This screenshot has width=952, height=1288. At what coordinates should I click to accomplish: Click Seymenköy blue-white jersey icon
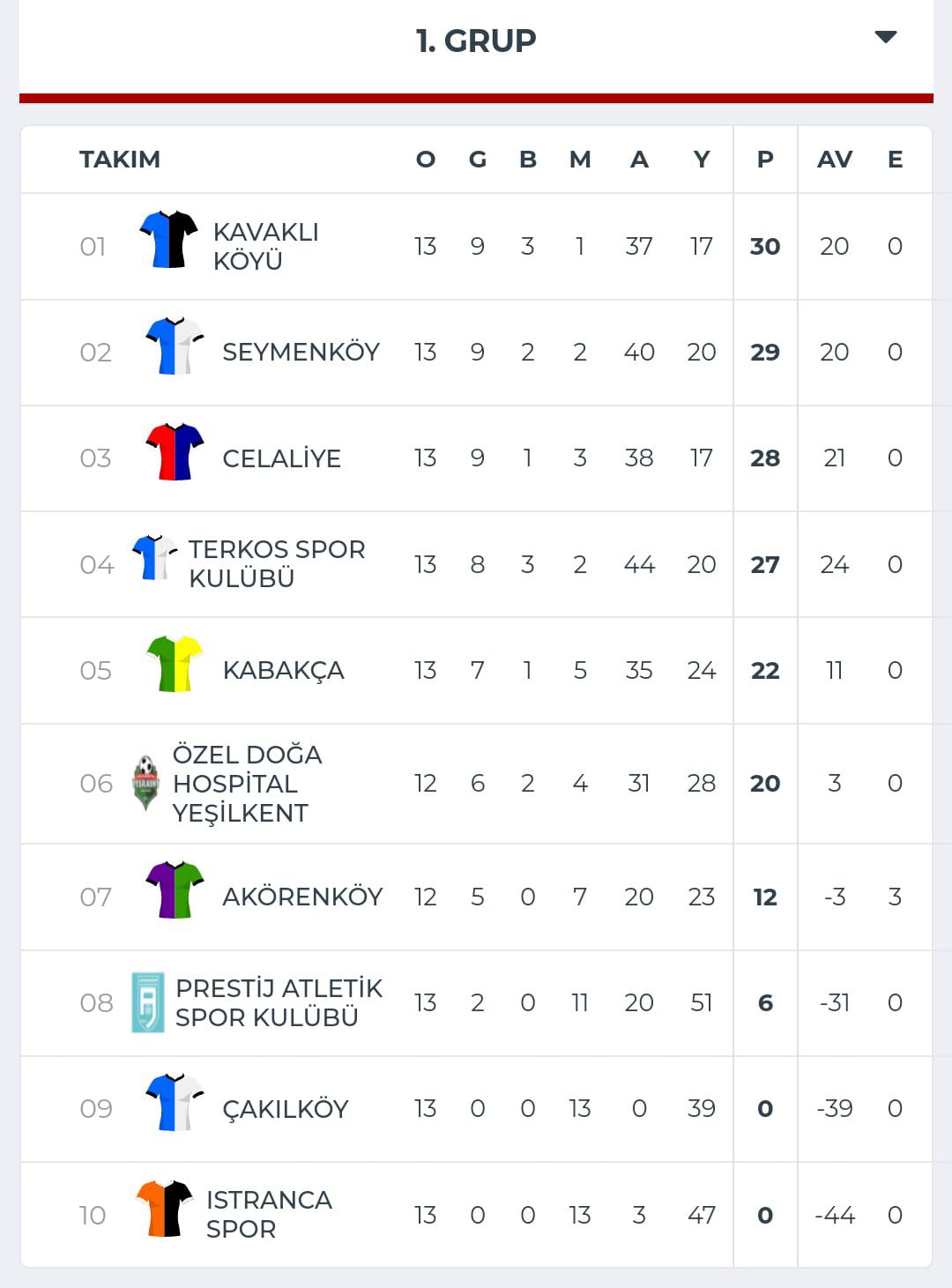(x=175, y=346)
